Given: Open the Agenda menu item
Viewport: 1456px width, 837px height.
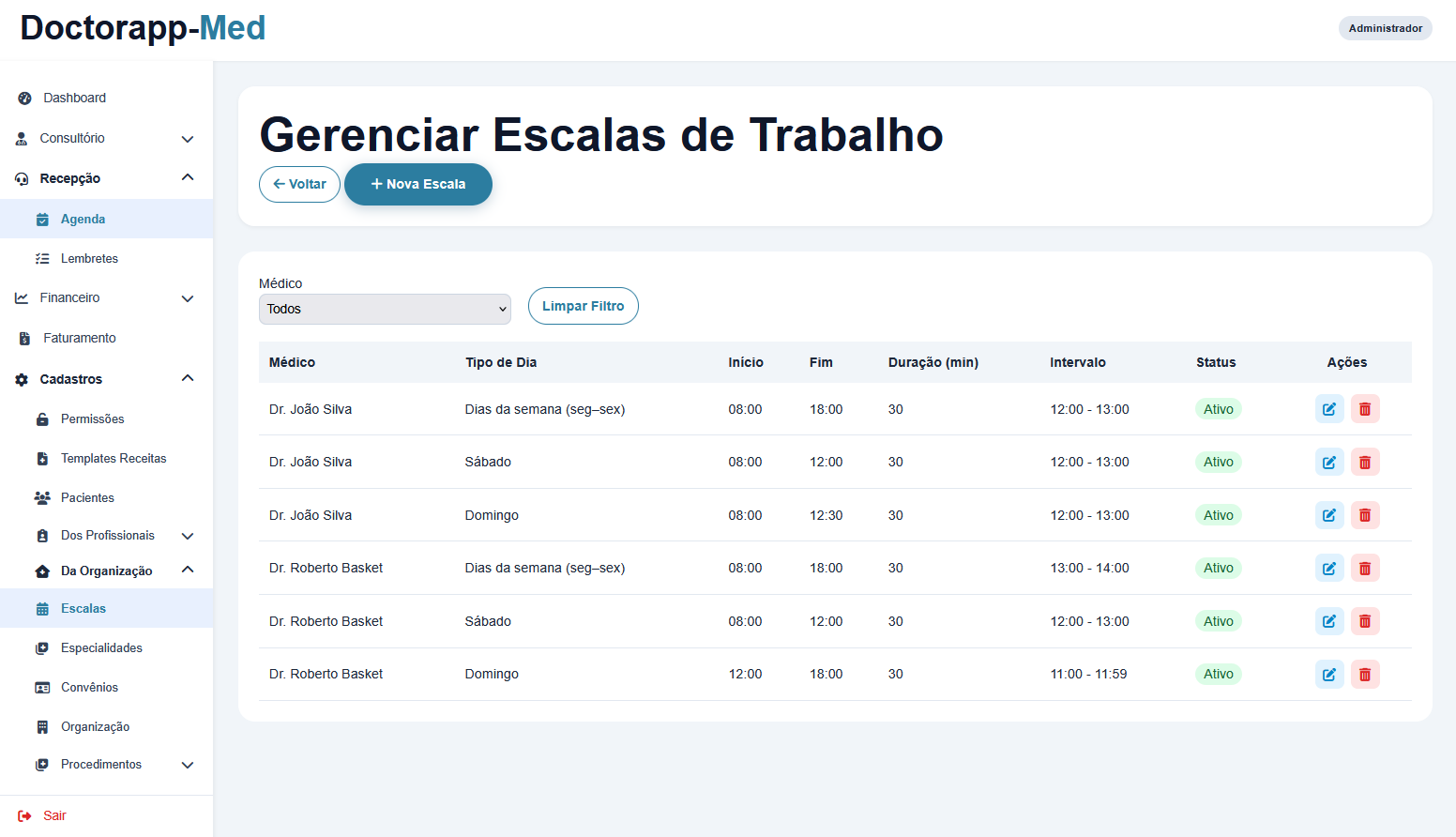Looking at the screenshot, I should [106, 219].
